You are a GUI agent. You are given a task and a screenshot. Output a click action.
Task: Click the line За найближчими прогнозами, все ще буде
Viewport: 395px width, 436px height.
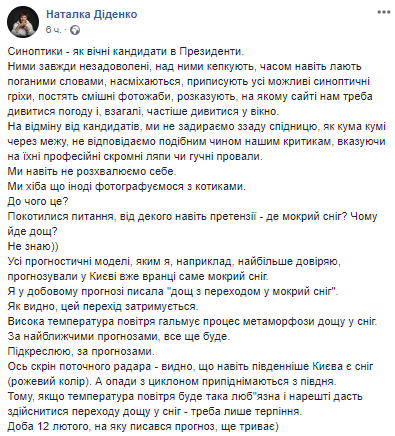tap(119, 337)
